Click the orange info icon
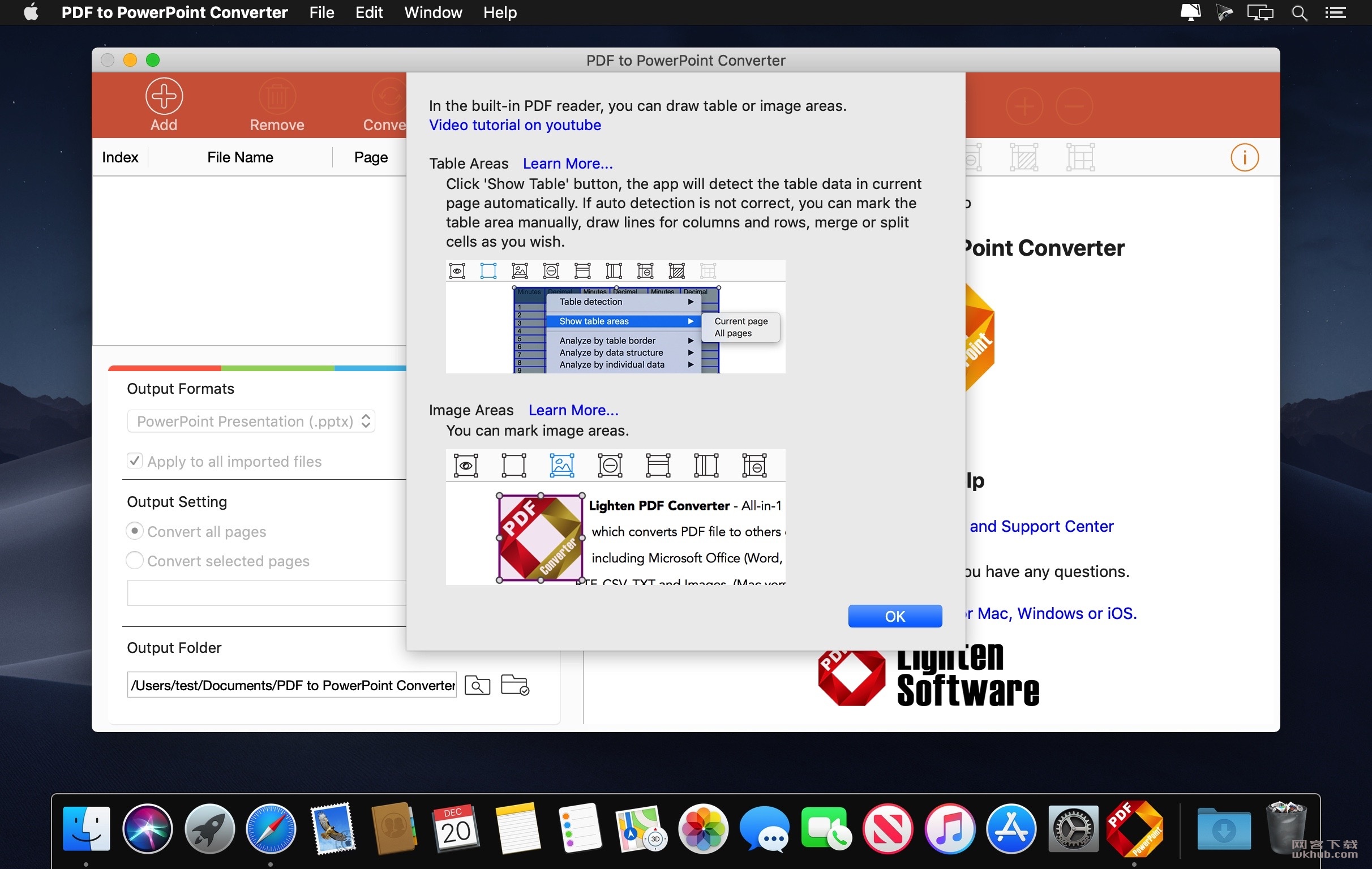 tap(1245, 157)
